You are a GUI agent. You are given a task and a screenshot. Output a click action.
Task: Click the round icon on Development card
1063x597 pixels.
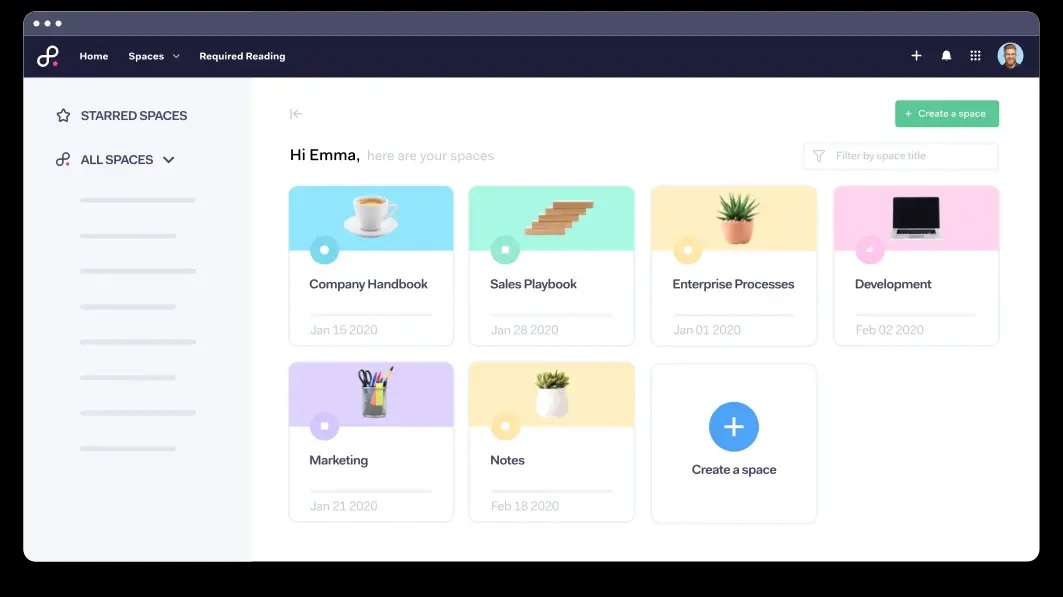pos(870,250)
